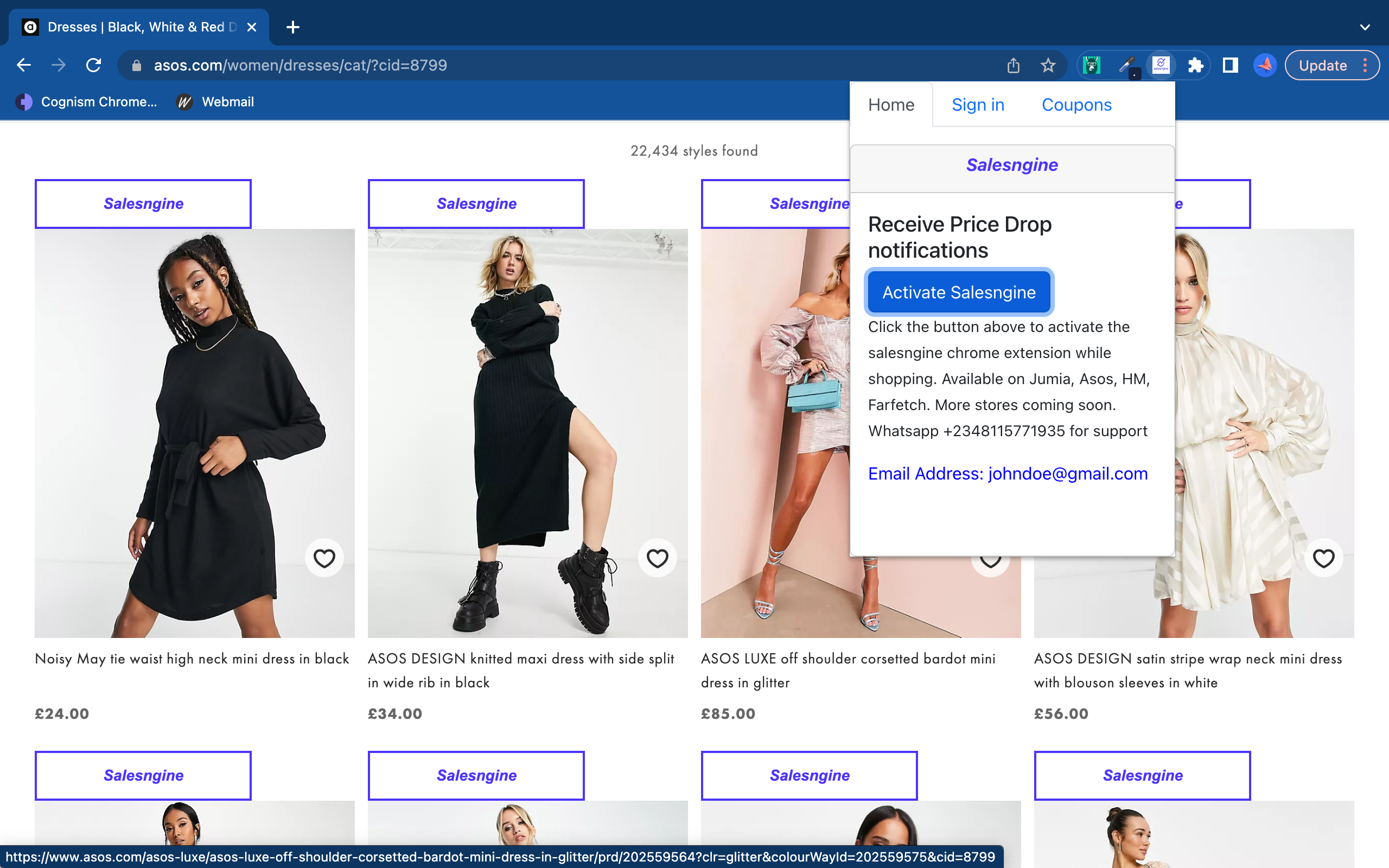The height and width of the screenshot is (868, 1389).
Task: Click bottom-row fourth Salesngine button
Action: coord(1142,776)
